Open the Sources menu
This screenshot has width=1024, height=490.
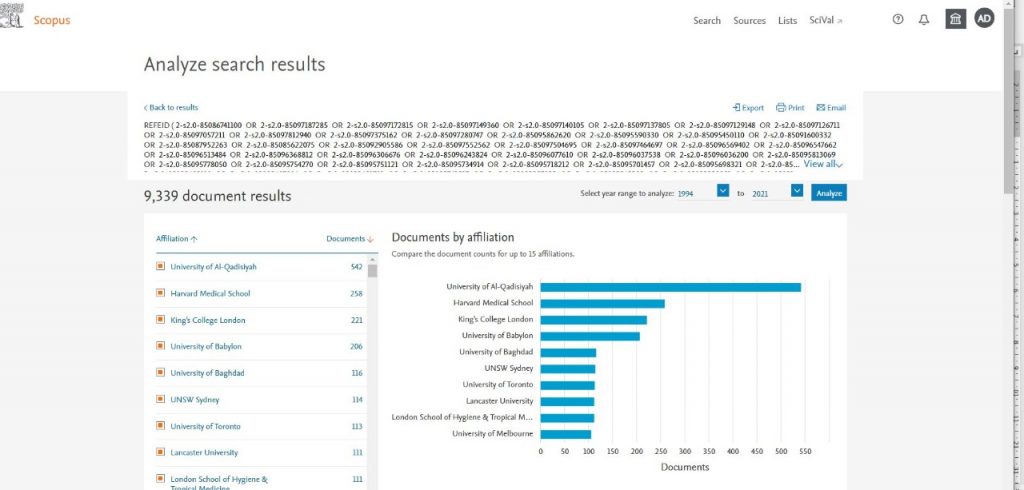point(749,20)
